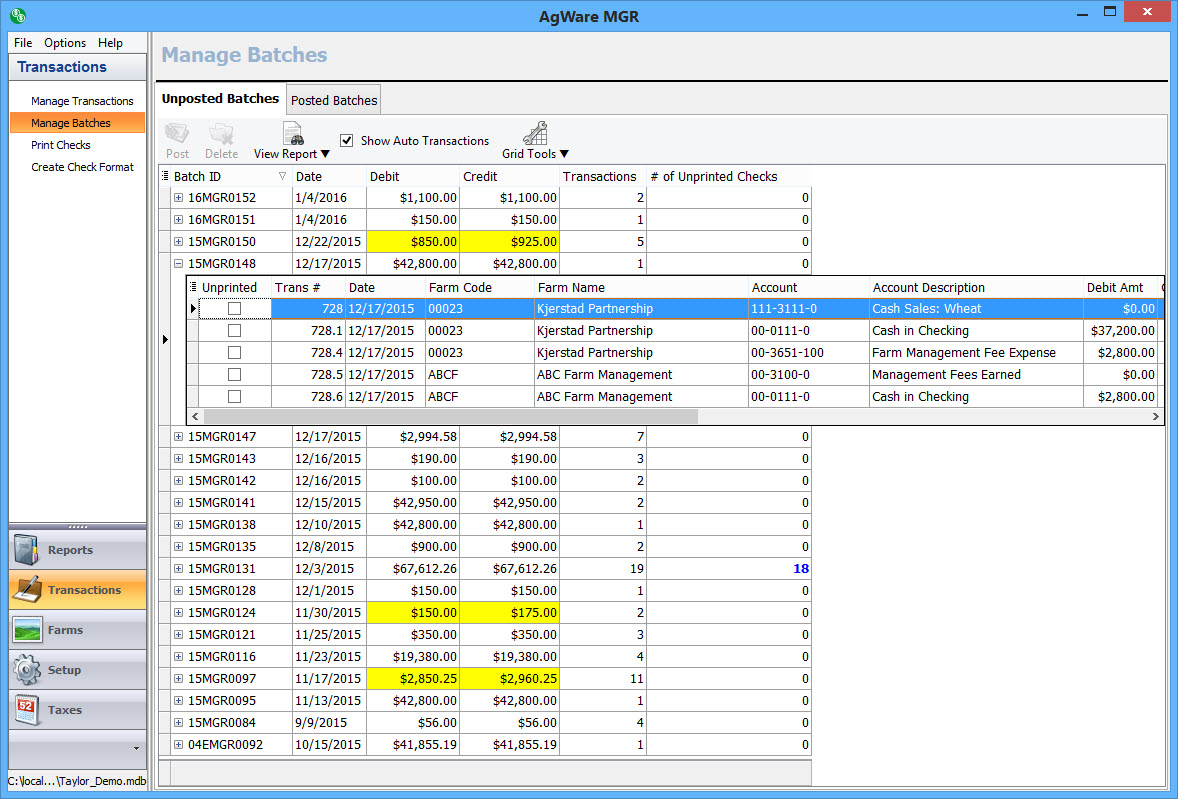Go to Manage Transactions link
The image size is (1178, 799).
(82, 101)
